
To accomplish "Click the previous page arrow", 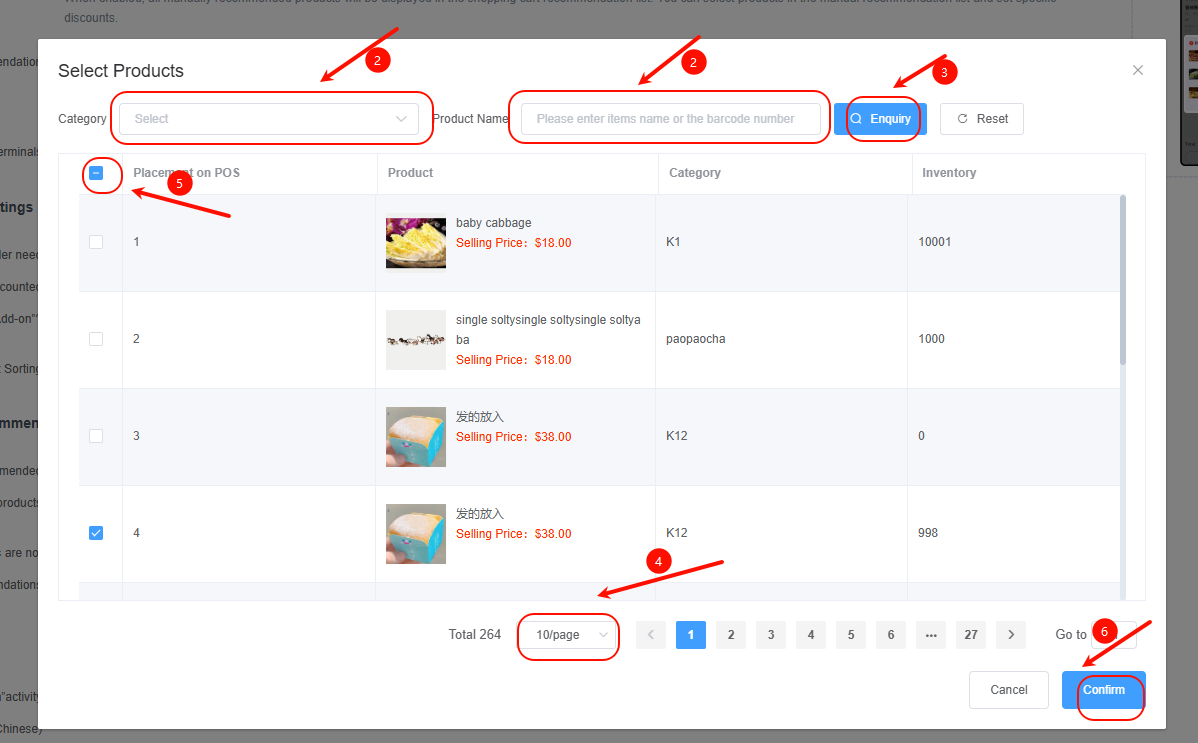I will pyautogui.click(x=651, y=635).
